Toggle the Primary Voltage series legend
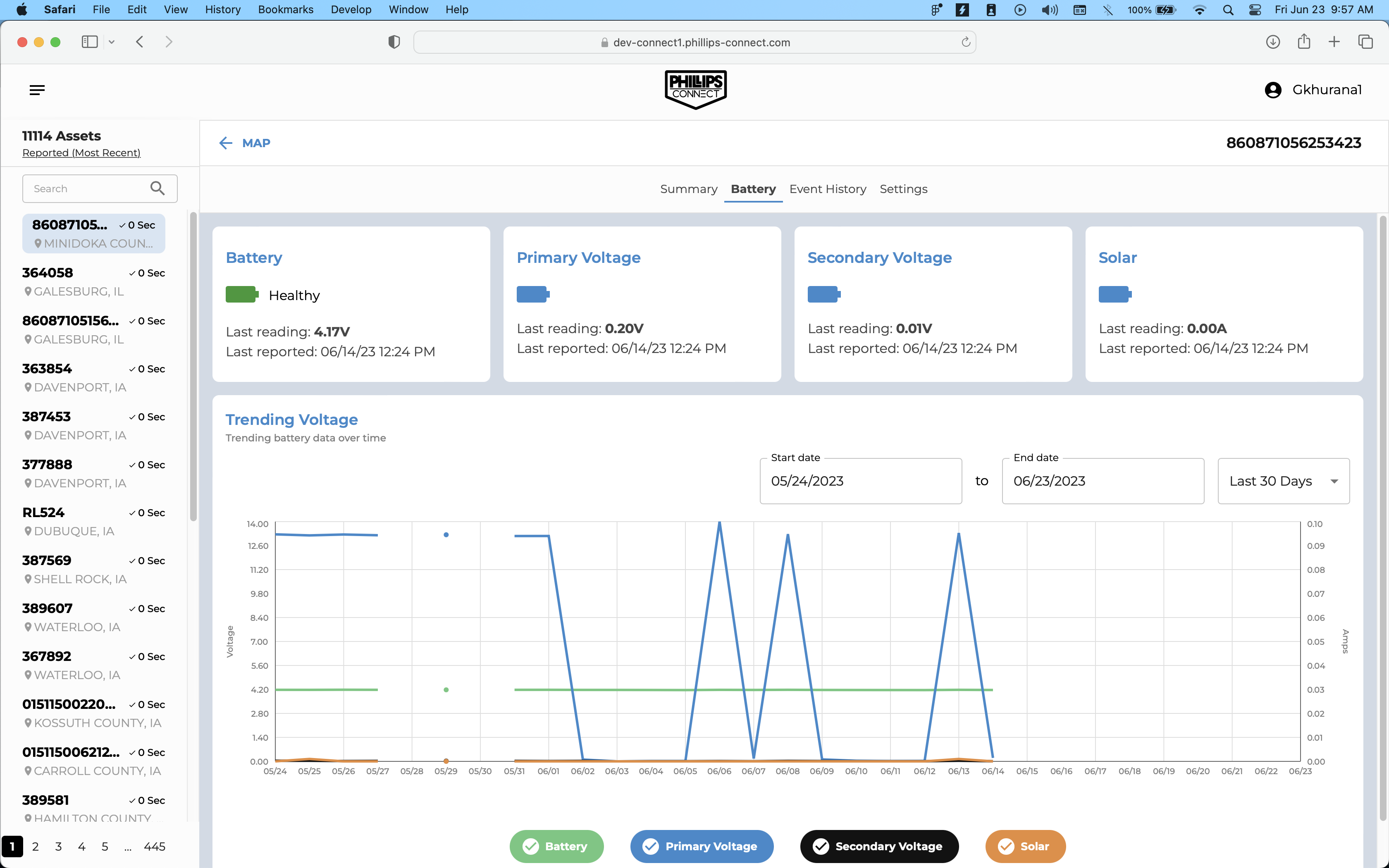 coord(702,846)
